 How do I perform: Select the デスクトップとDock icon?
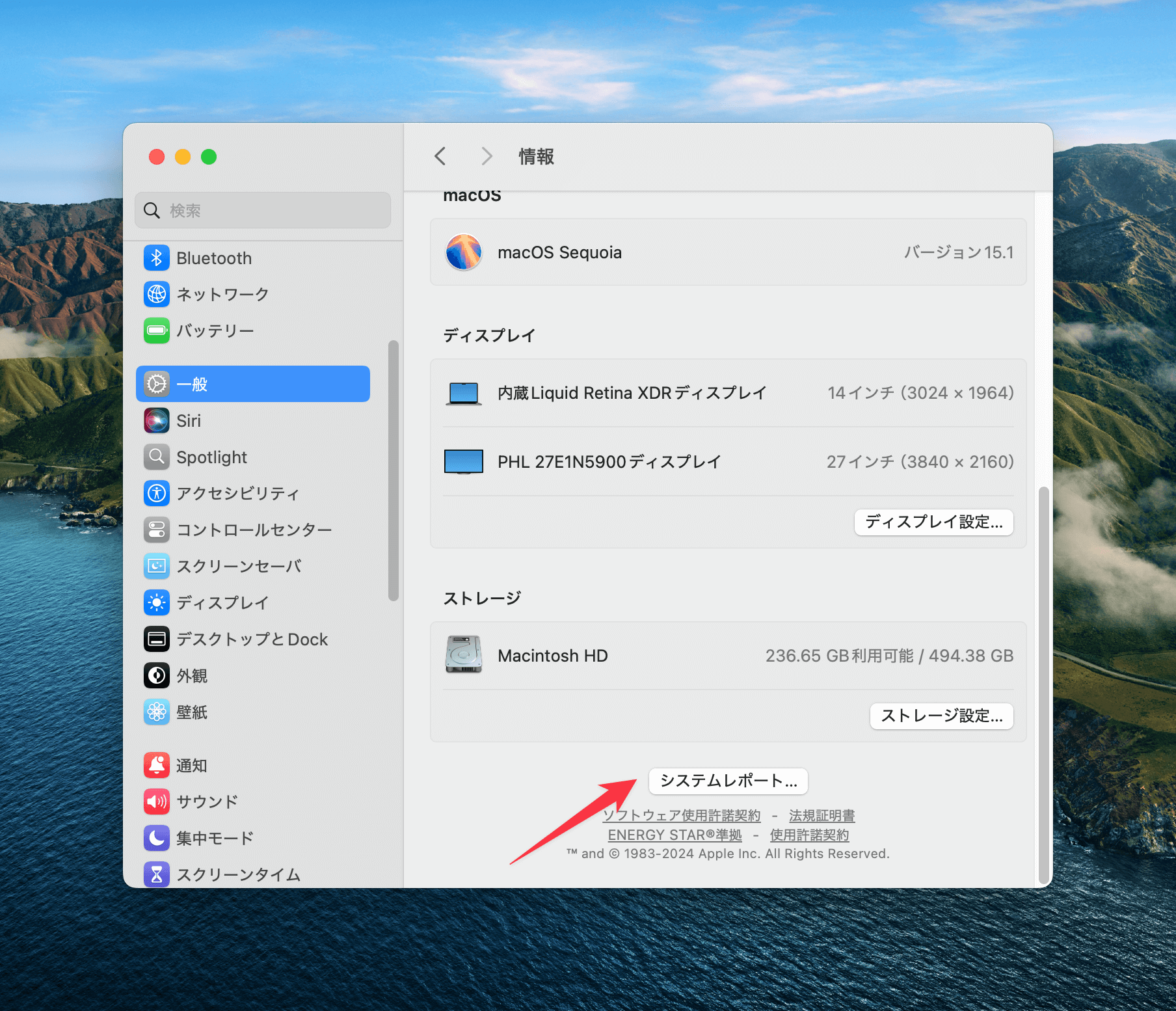click(156, 639)
